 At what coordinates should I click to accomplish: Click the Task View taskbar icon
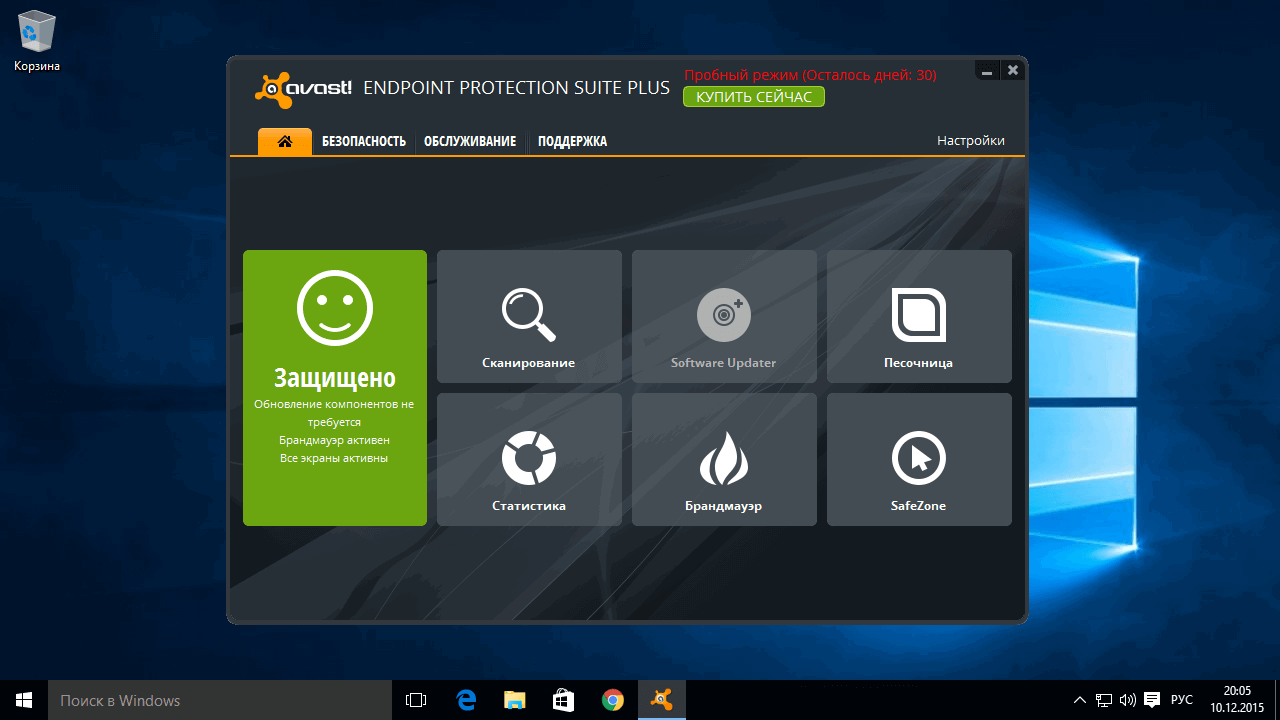(417, 700)
